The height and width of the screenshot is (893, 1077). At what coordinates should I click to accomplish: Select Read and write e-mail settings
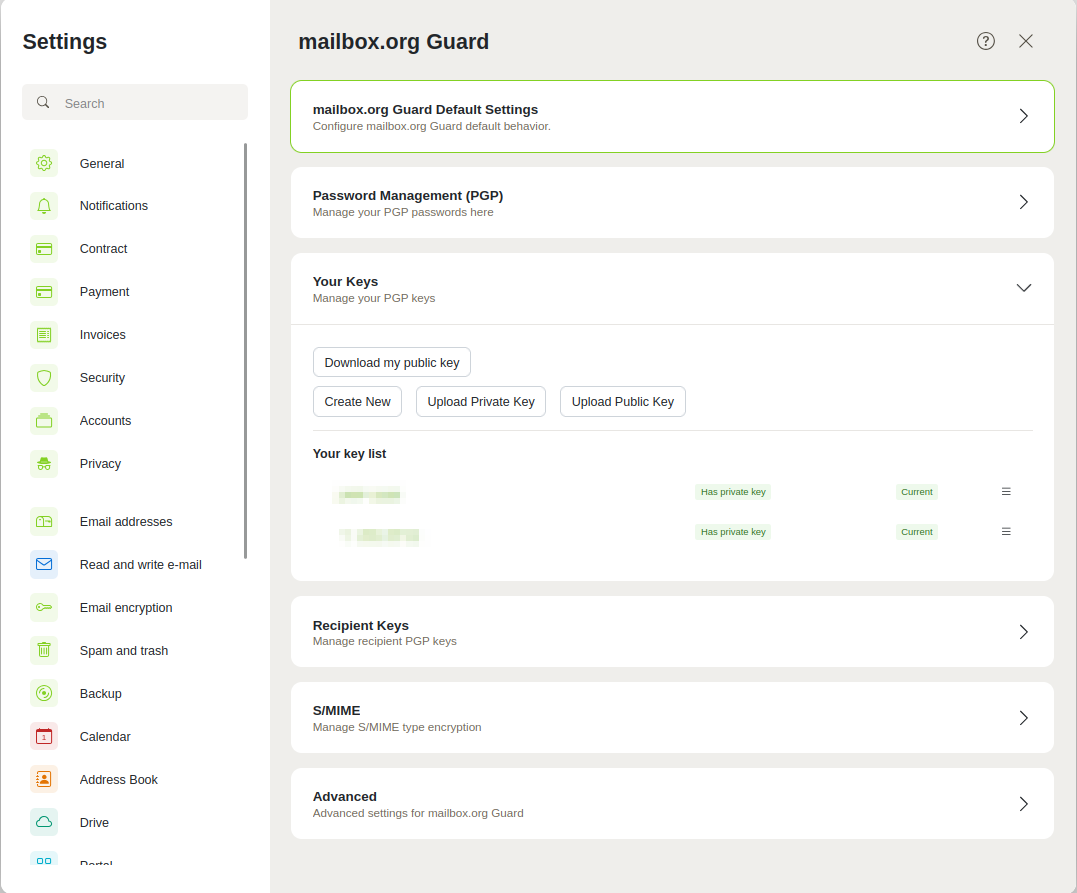pyautogui.click(x=135, y=565)
